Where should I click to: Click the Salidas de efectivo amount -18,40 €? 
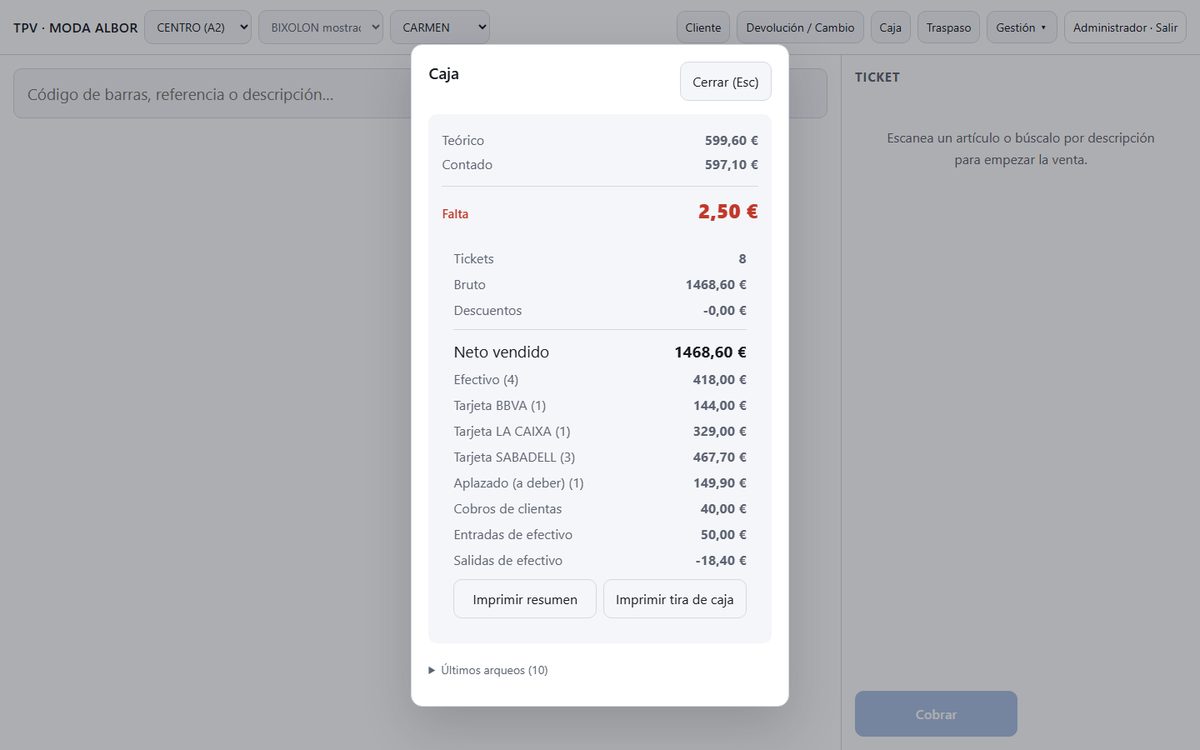[721, 561]
